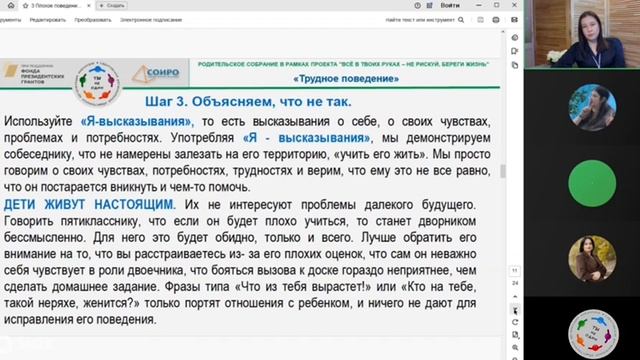Rotate the page with the rotate icon
The height and width of the screenshot is (360, 640).
click(x=515, y=322)
